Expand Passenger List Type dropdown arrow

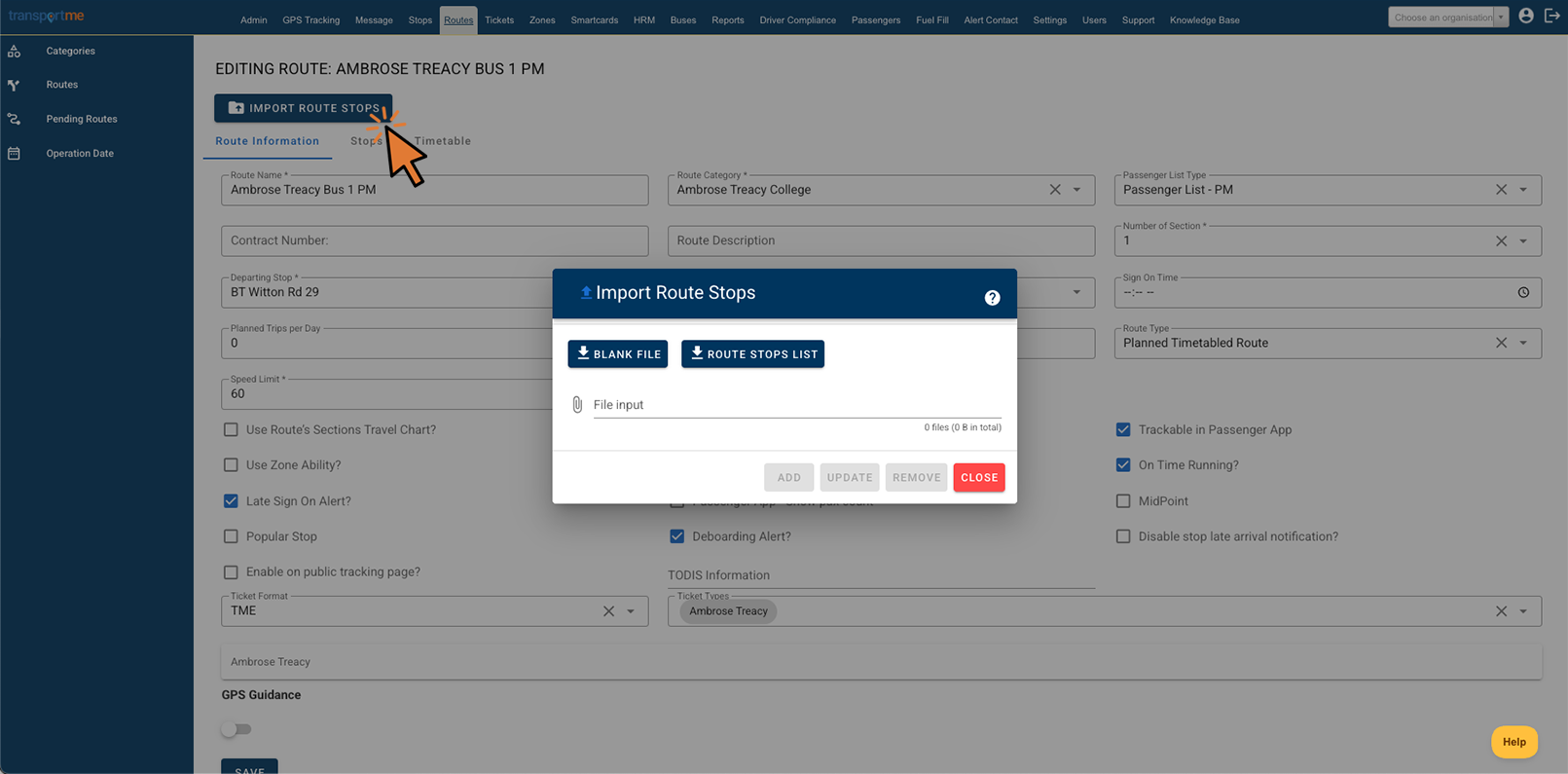pos(1523,190)
